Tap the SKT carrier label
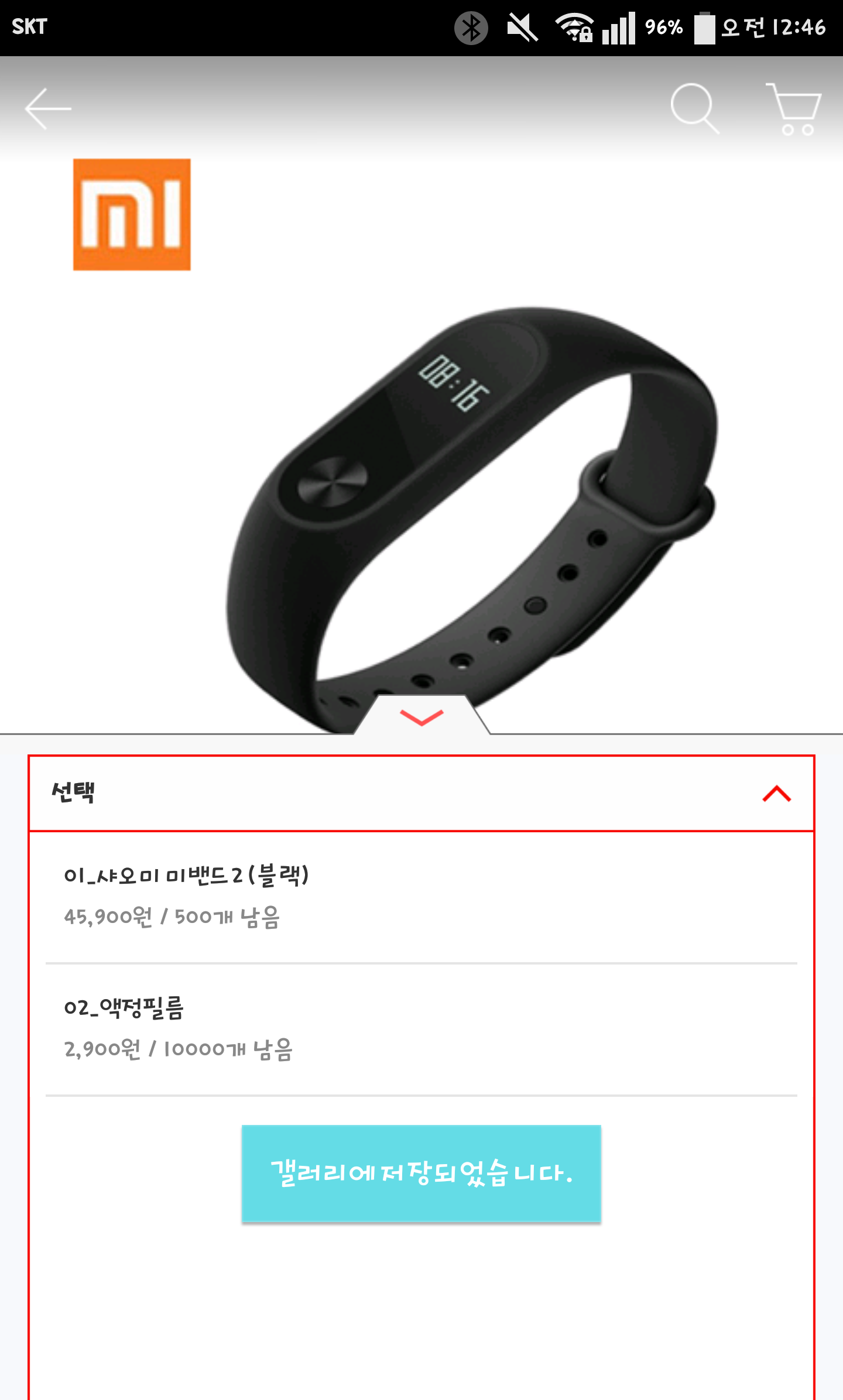The image size is (843, 1400). tap(29, 27)
